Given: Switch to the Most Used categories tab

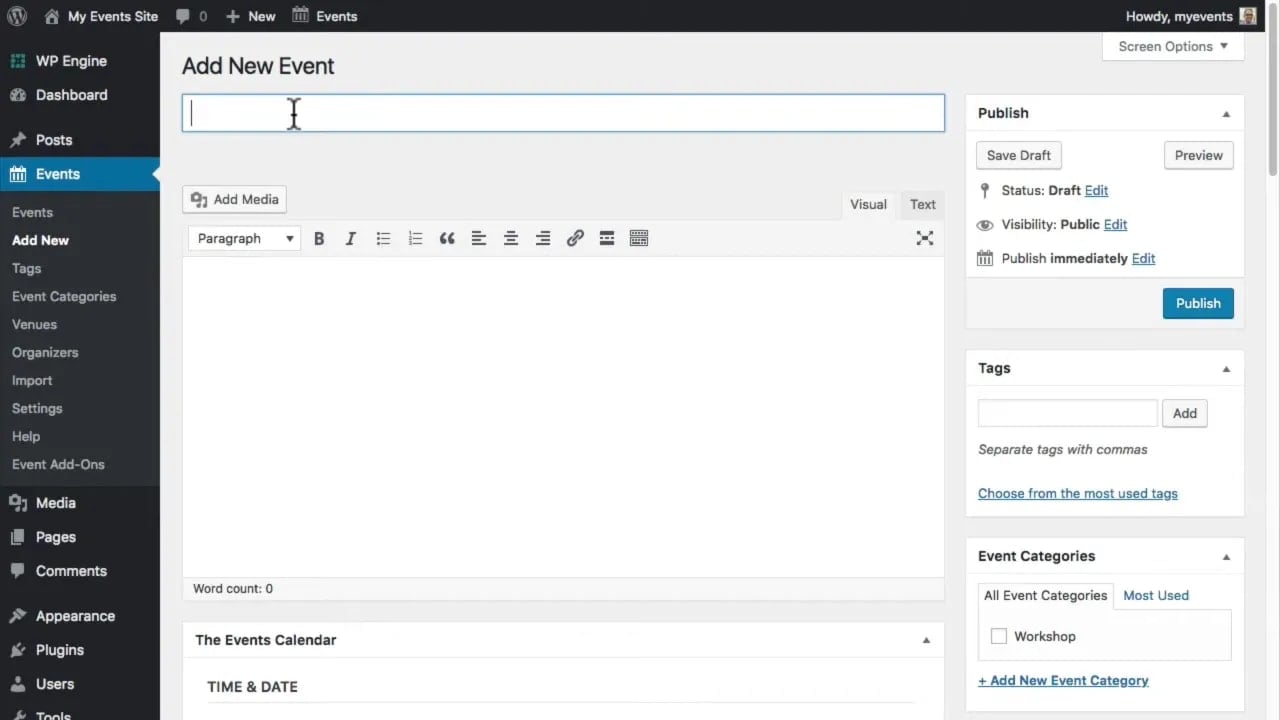Looking at the screenshot, I should tap(1156, 595).
